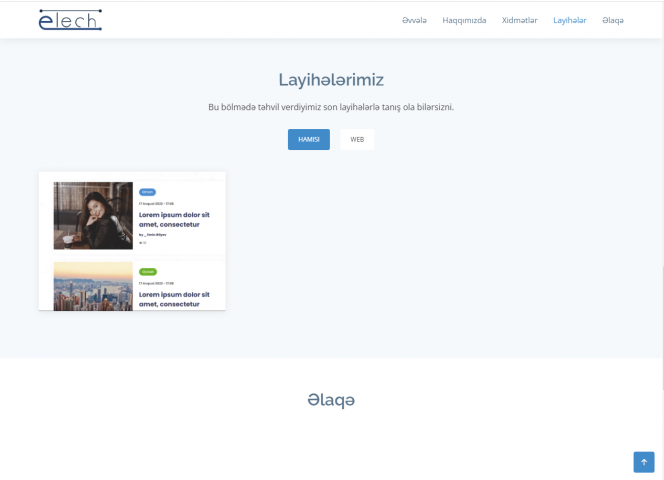Image resolution: width=664 pixels, height=480 pixels.
Task: Filter projects with the HAMISI button
Action: pyautogui.click(x=309, y=139)
